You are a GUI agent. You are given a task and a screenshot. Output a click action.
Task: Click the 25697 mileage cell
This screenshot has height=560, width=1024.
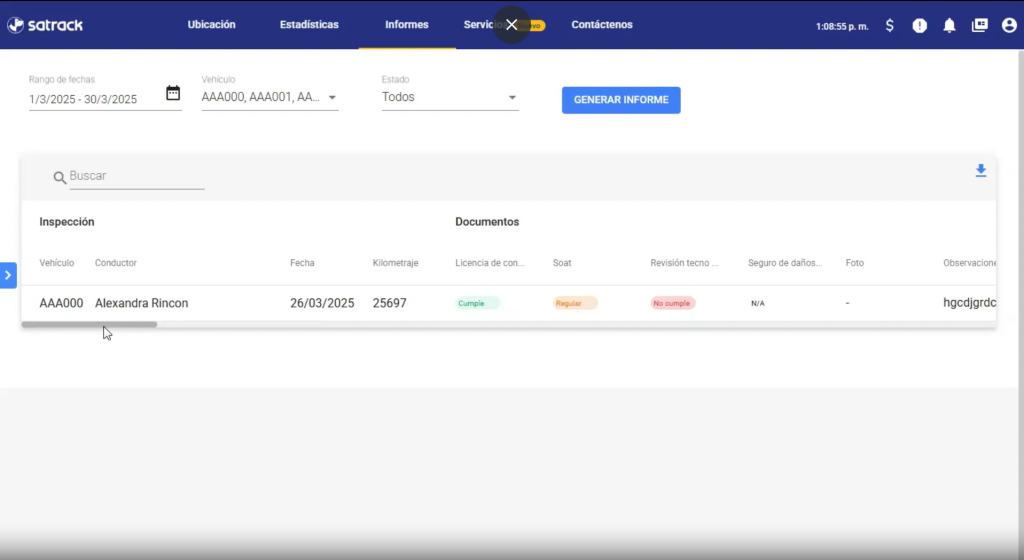389,303
